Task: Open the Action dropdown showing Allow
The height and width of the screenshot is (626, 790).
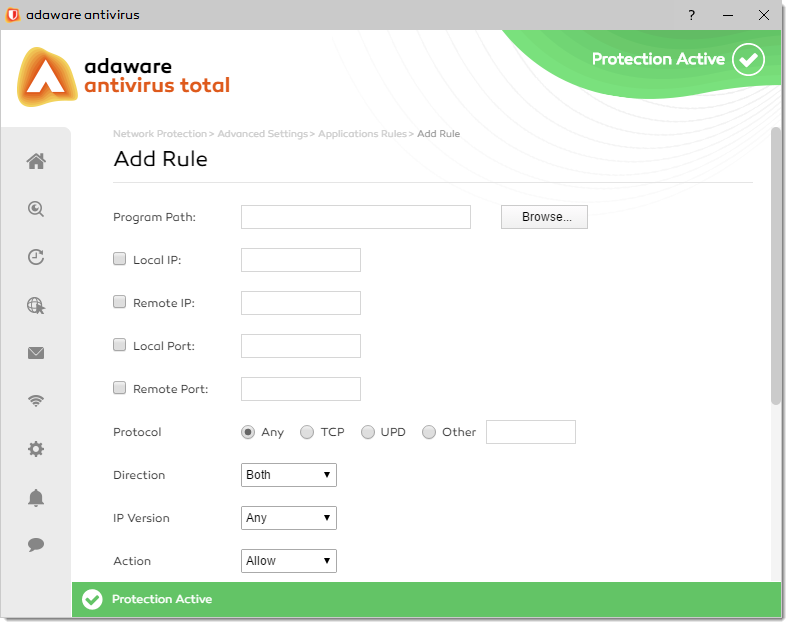Action: click(x=289, y=561)
